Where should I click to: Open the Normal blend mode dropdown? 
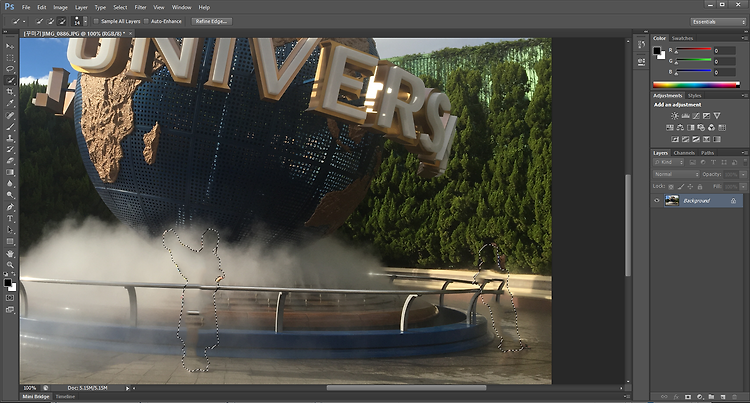coord(676,174)
